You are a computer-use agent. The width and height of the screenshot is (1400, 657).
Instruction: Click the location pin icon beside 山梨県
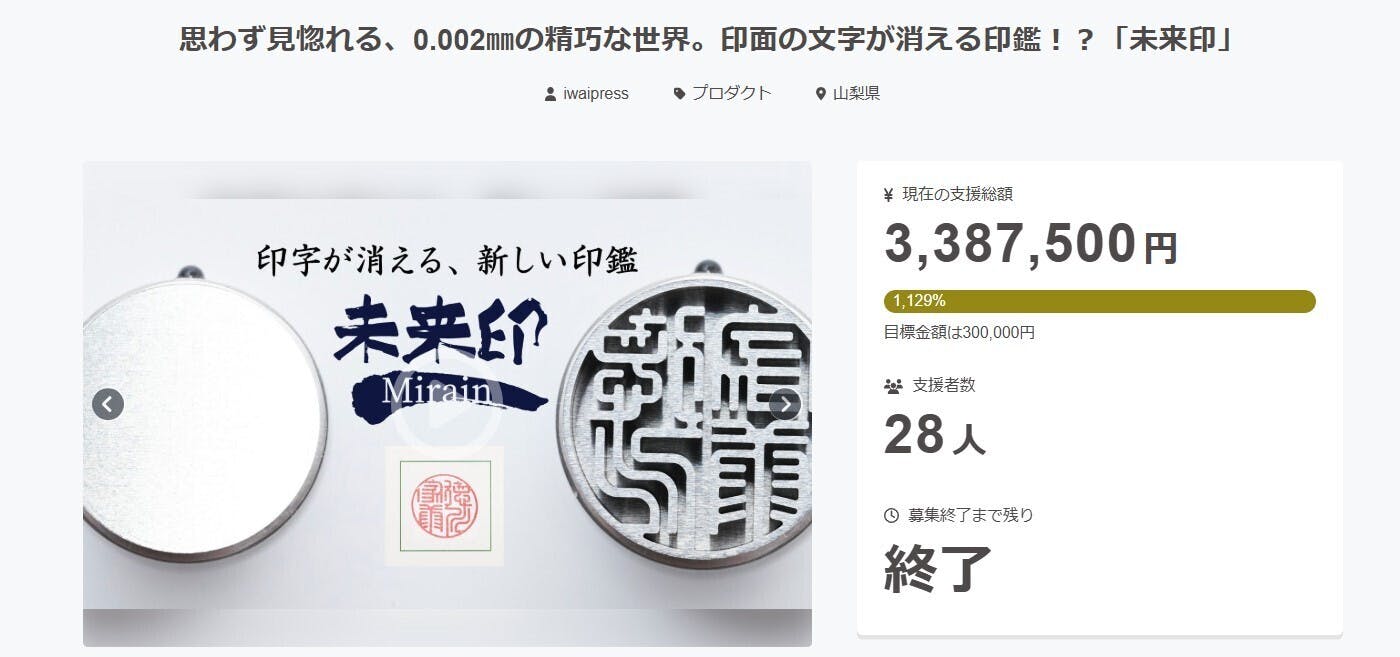(821, 94)
